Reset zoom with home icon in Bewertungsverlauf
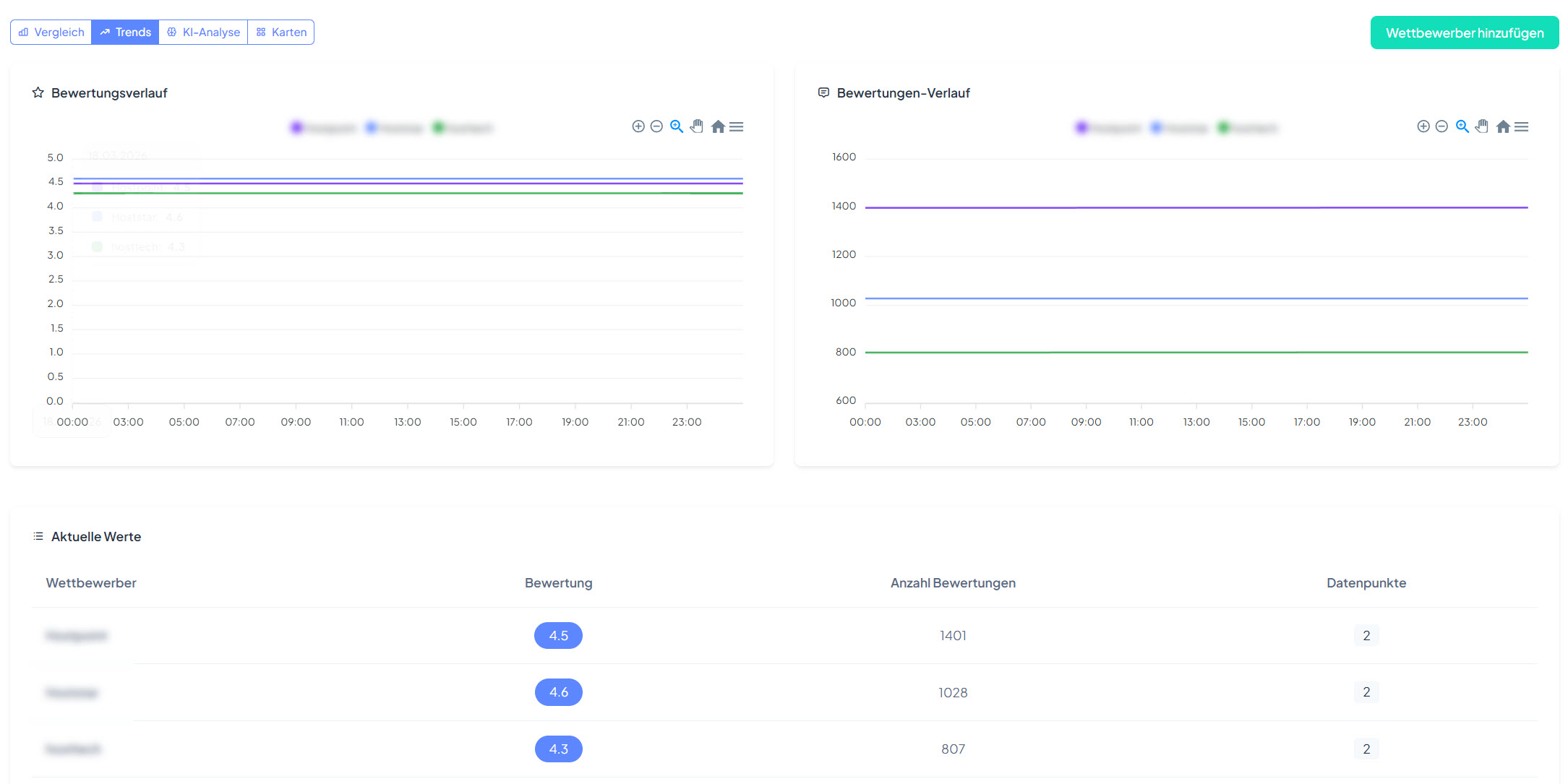1568x784 pixels. pos(717,126)
